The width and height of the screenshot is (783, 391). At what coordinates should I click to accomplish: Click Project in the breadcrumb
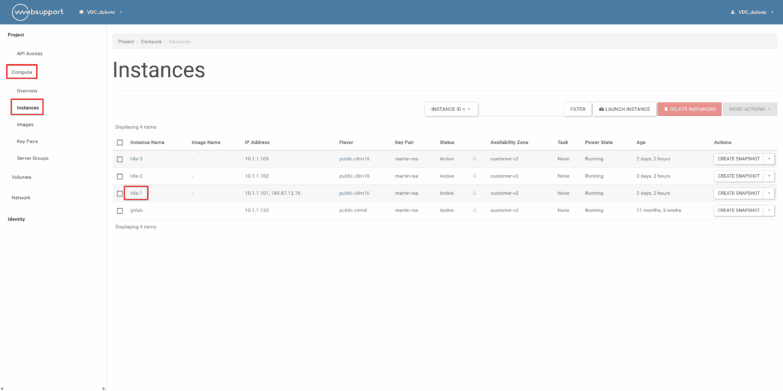126,41
